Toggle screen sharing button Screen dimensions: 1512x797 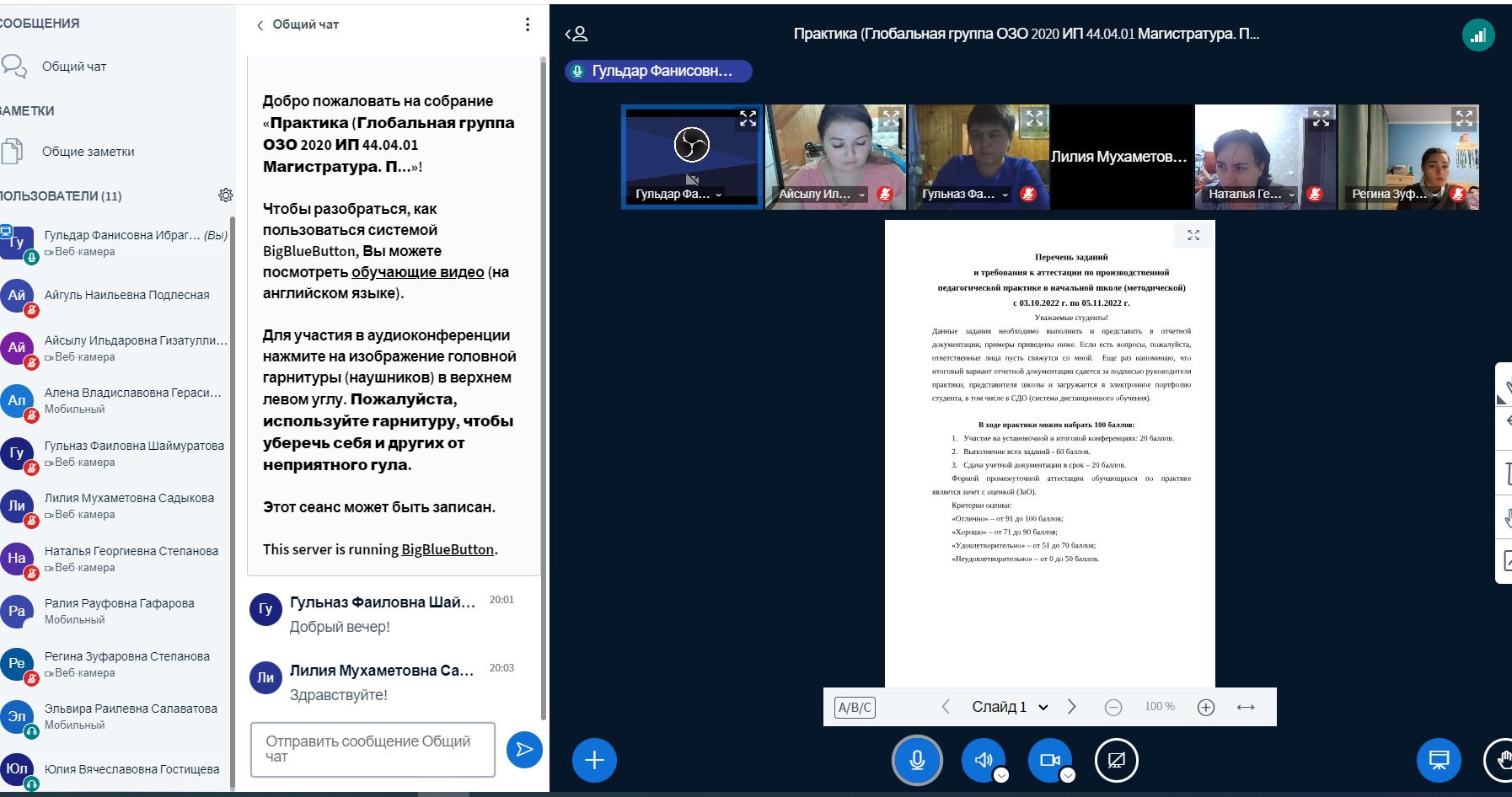1116,760
